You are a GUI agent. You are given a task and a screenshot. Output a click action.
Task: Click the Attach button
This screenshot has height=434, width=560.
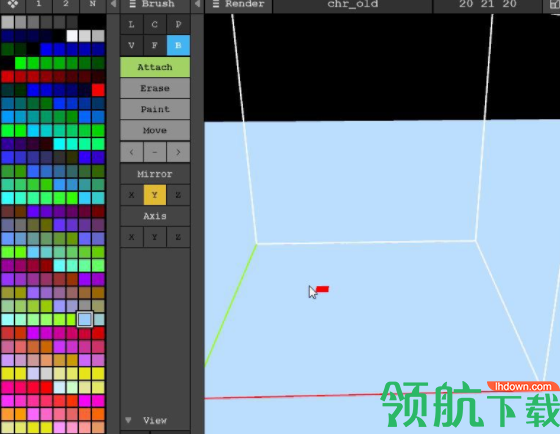pyautogui.click(x=155, y=67)
